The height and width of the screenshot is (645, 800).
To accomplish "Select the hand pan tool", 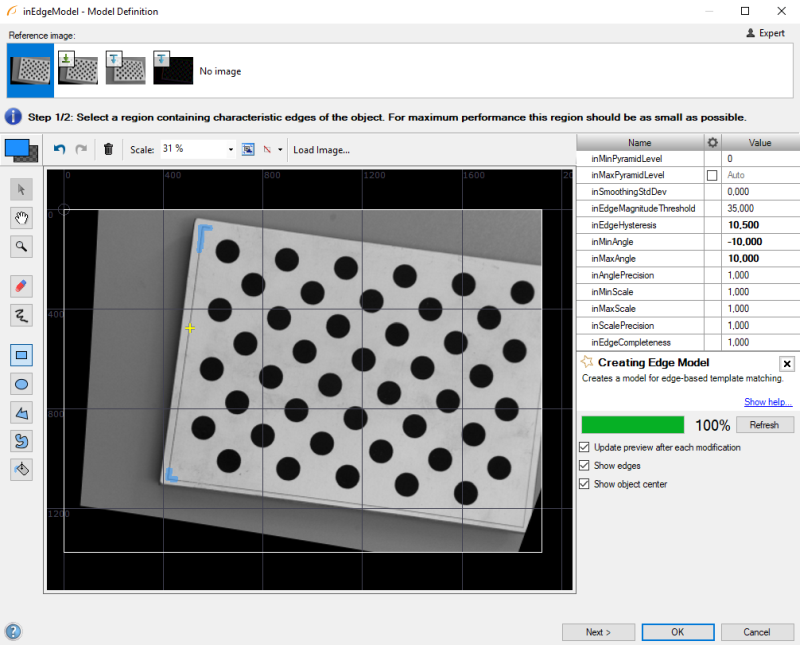I will click(22, 218).
